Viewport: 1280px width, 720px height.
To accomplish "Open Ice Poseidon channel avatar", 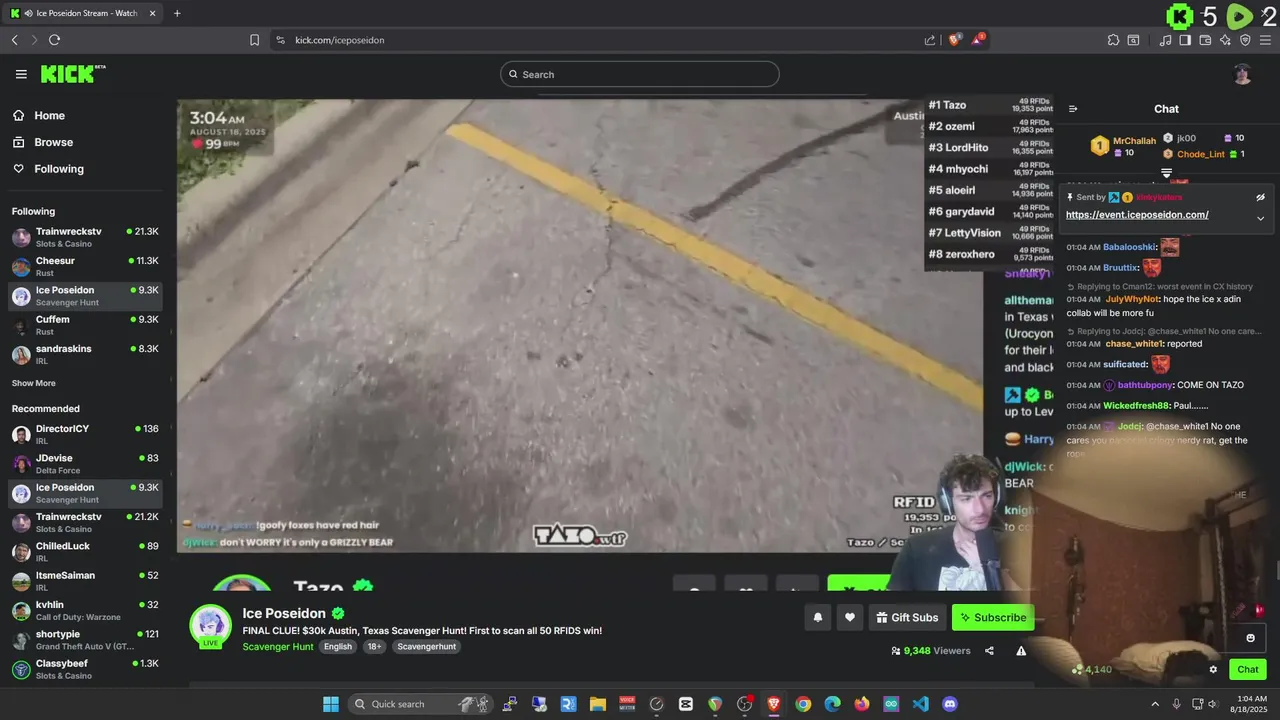I will coord(210,625).
